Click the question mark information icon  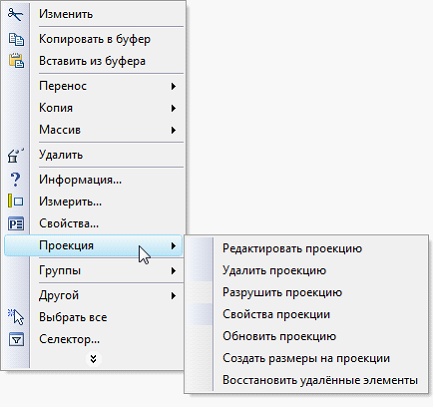(x=15, y=180)
